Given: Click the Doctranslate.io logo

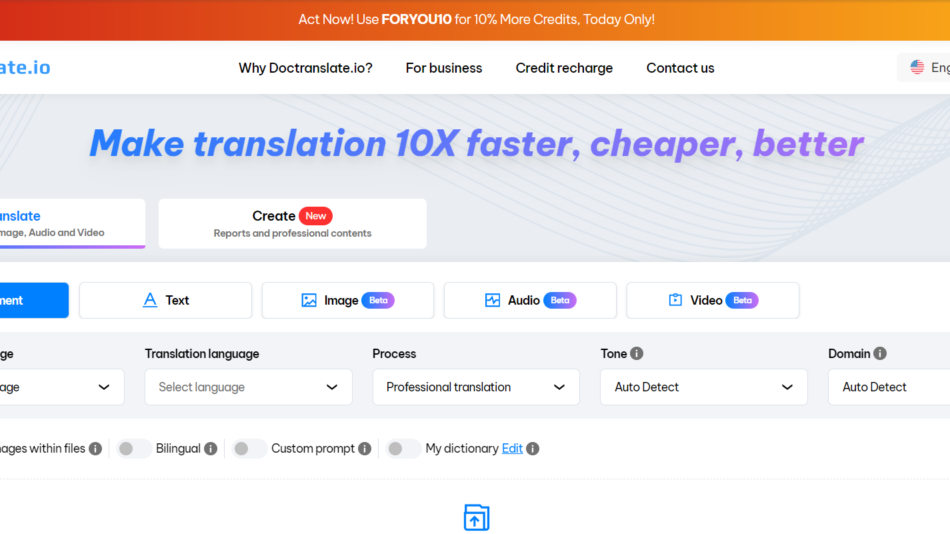Looking at the screenshot, I should point(25,67).
